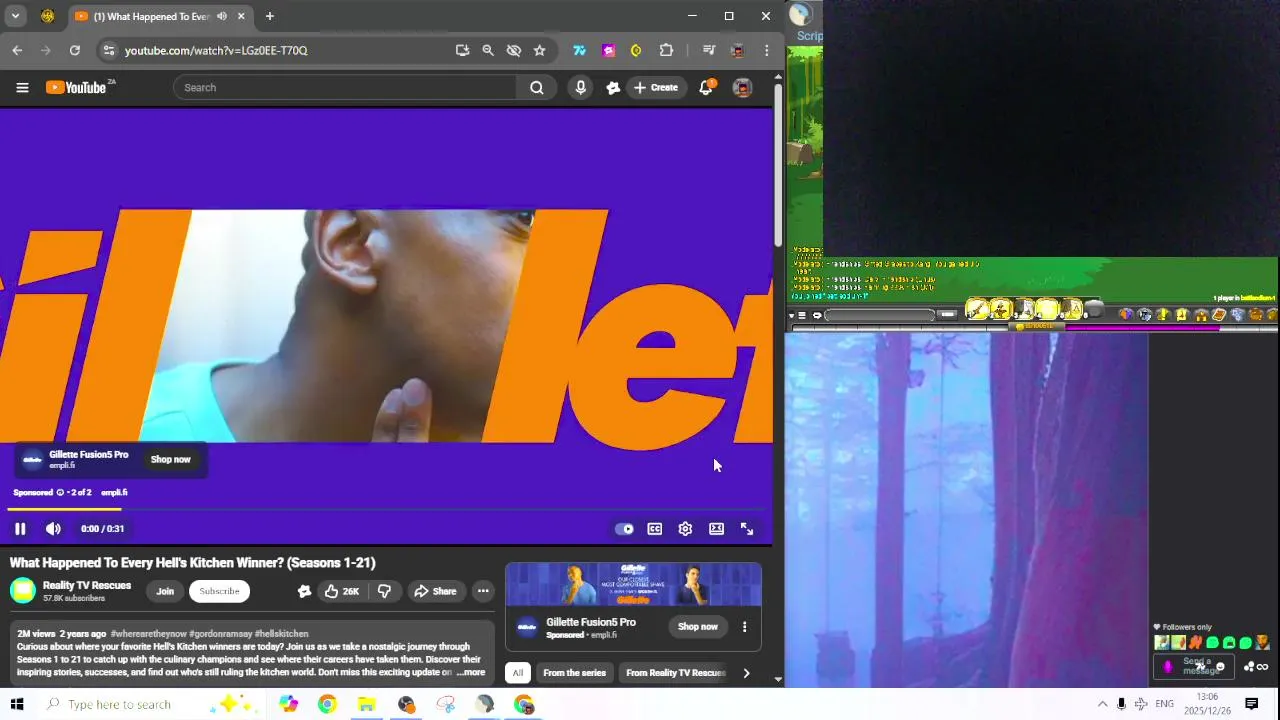
Task: Click the Chrome address bar URL
Action: (x=216, y=50)
